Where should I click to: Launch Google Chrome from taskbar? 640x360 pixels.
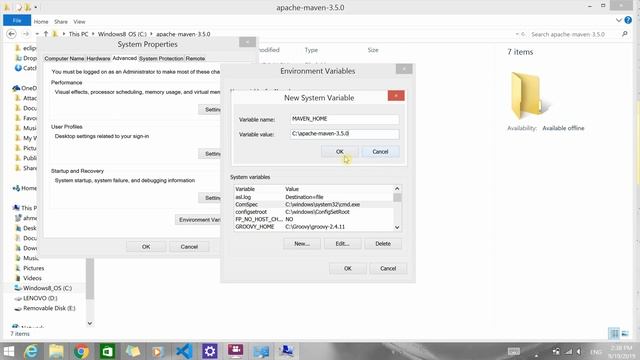pos(81,351)
